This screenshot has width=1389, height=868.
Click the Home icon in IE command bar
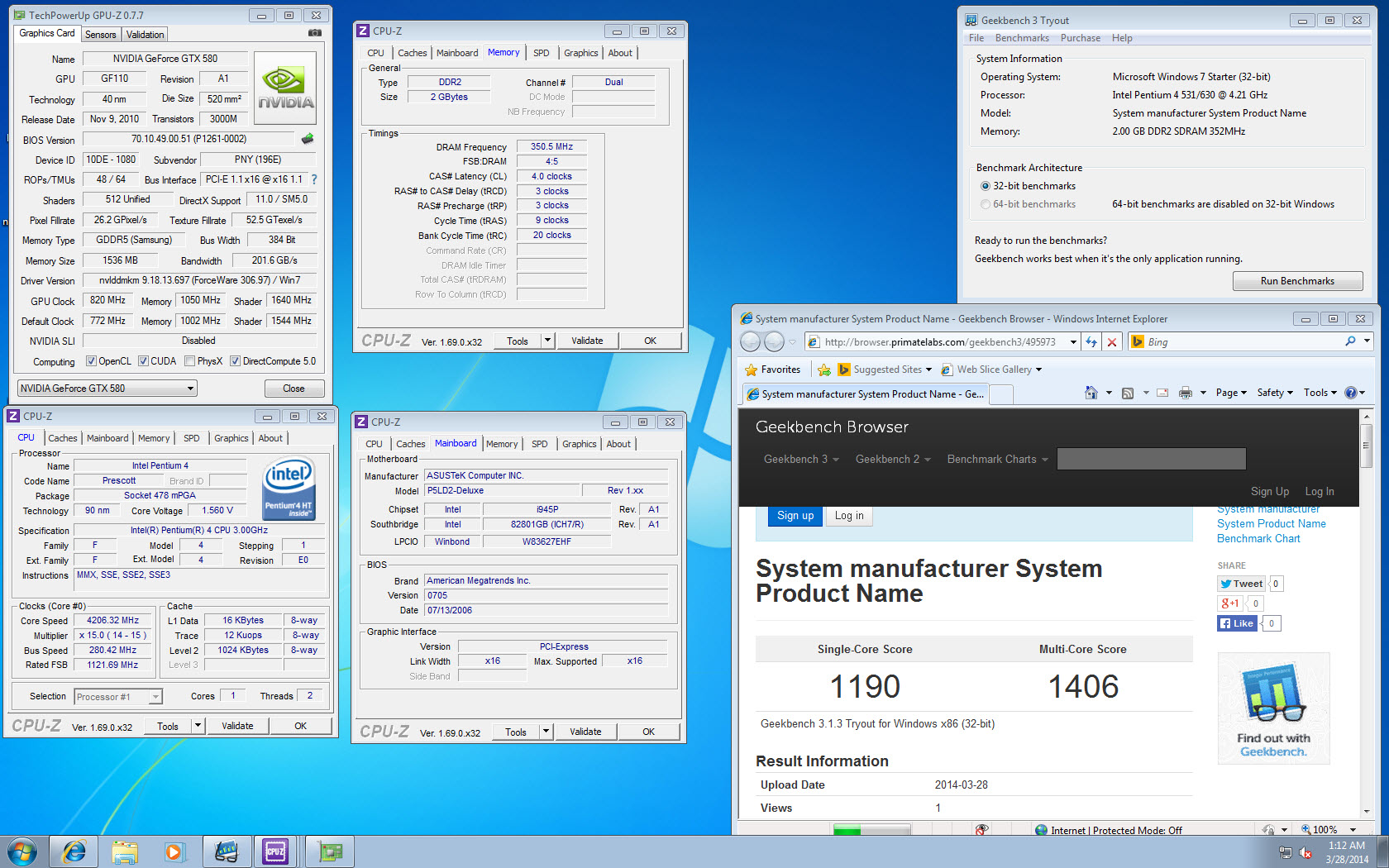point(1091,393)
